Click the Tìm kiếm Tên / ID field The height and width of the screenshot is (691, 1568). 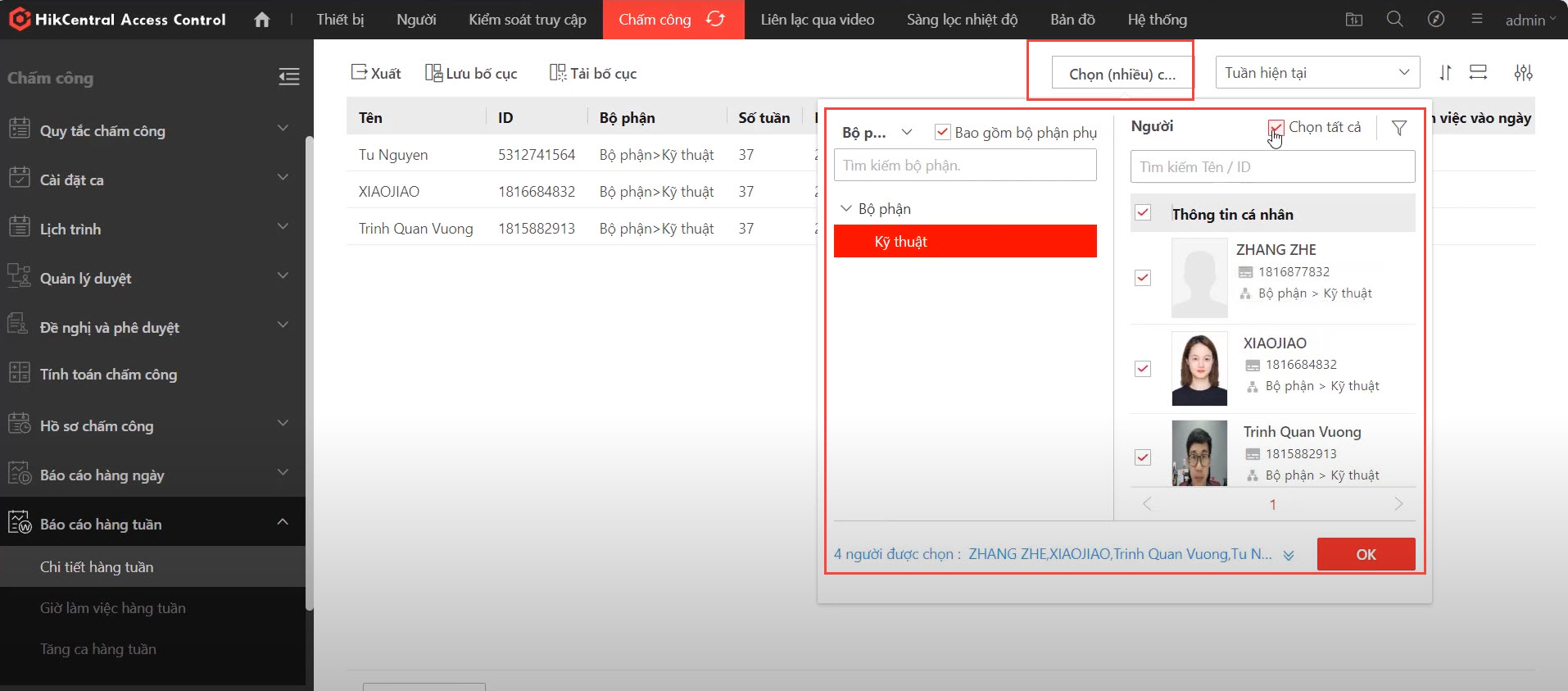point(1272,167)
